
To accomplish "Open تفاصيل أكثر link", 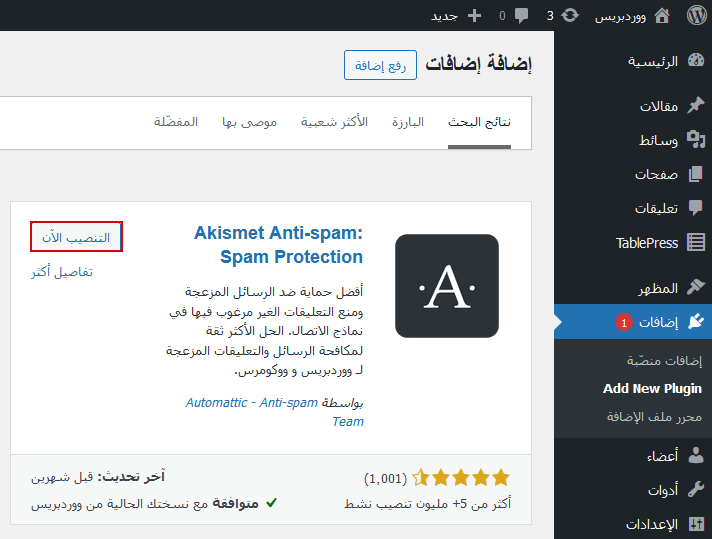I will 62,272.
